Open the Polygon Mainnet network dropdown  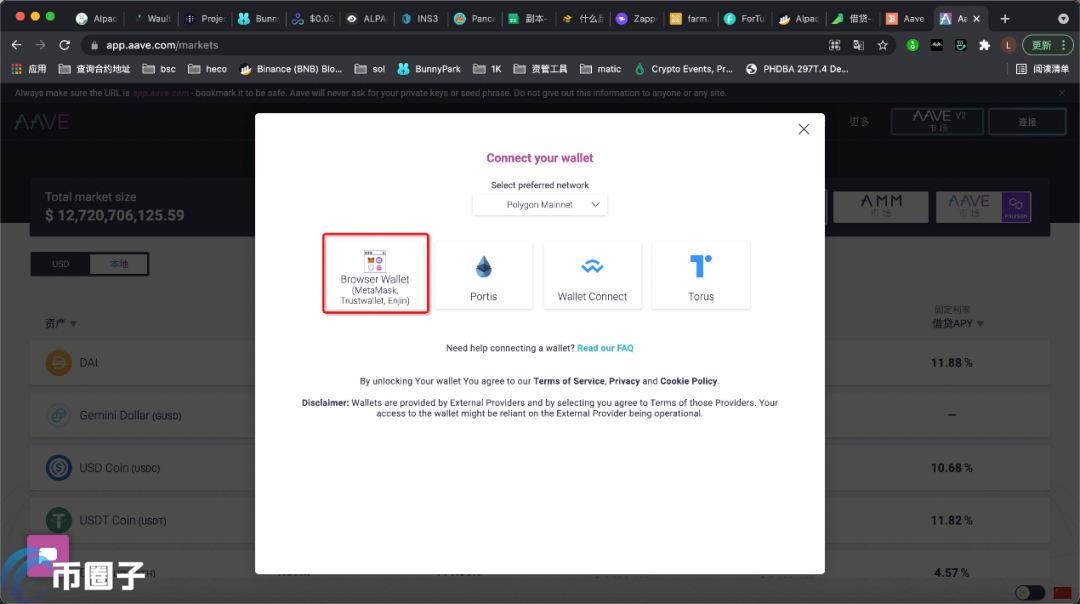click(x=540, y=205)
